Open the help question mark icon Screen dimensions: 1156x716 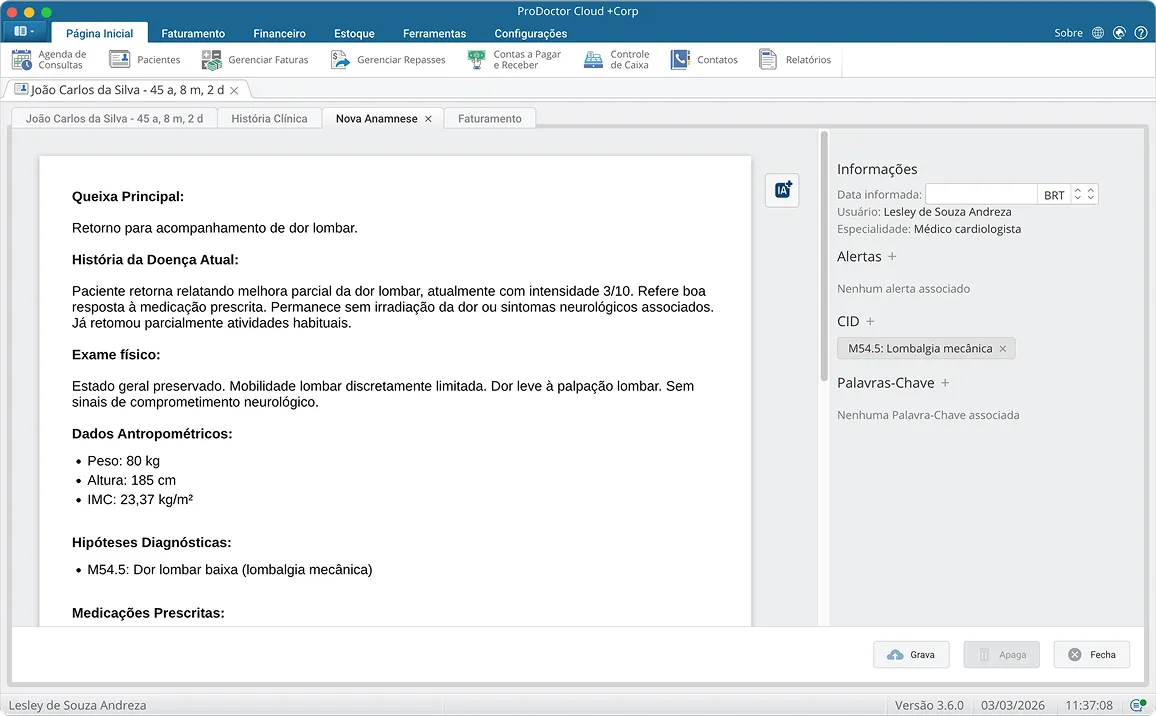click(1140, 32)
